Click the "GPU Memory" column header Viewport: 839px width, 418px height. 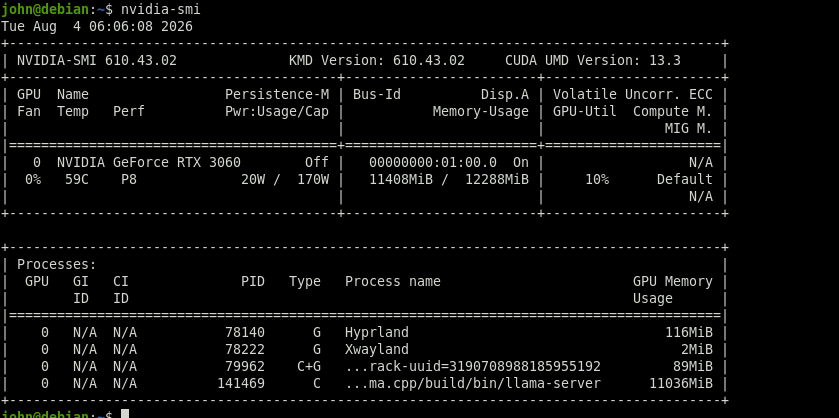673,282
